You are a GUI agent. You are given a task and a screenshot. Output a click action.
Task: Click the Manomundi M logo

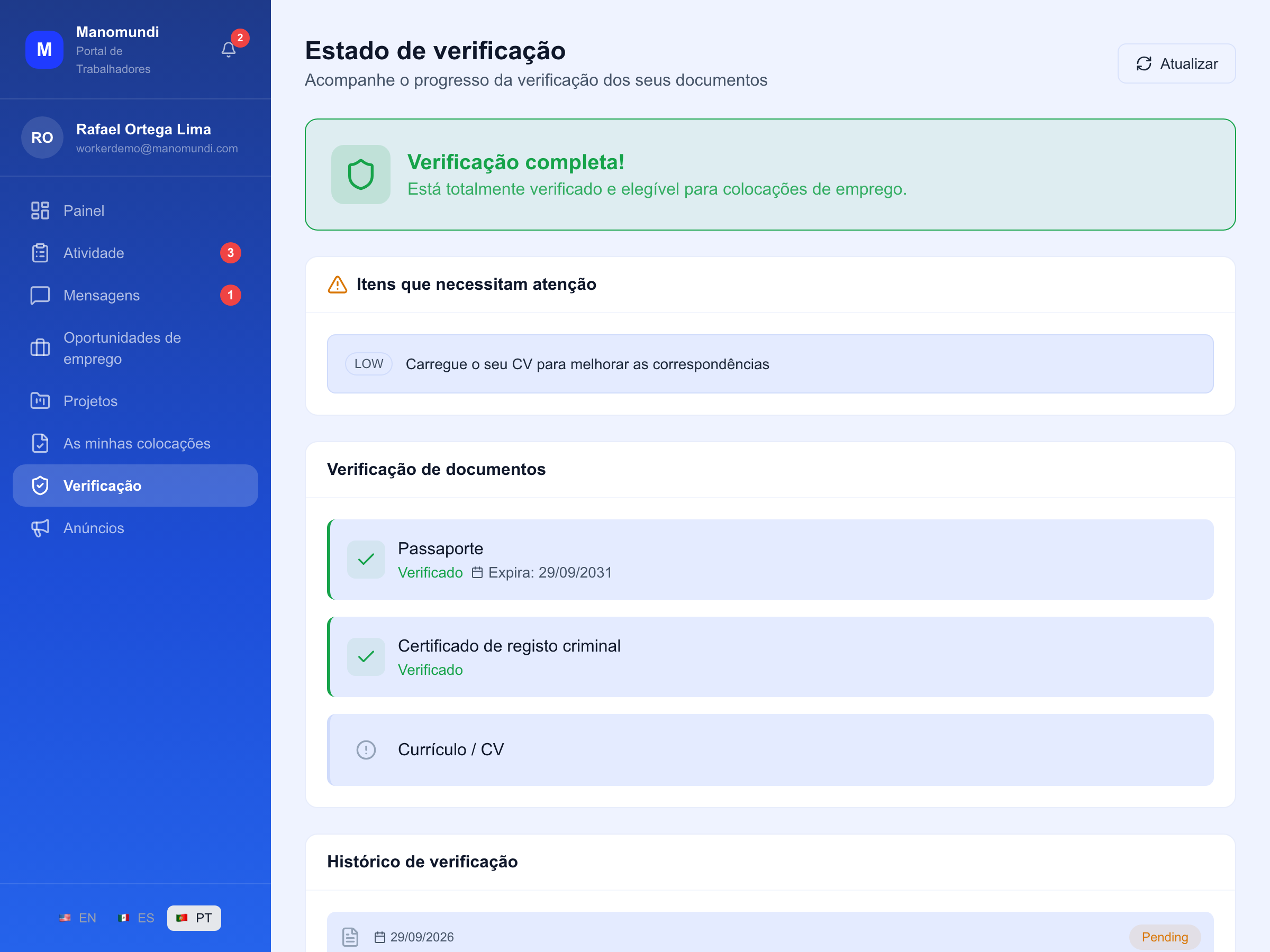tap(44, 50)
